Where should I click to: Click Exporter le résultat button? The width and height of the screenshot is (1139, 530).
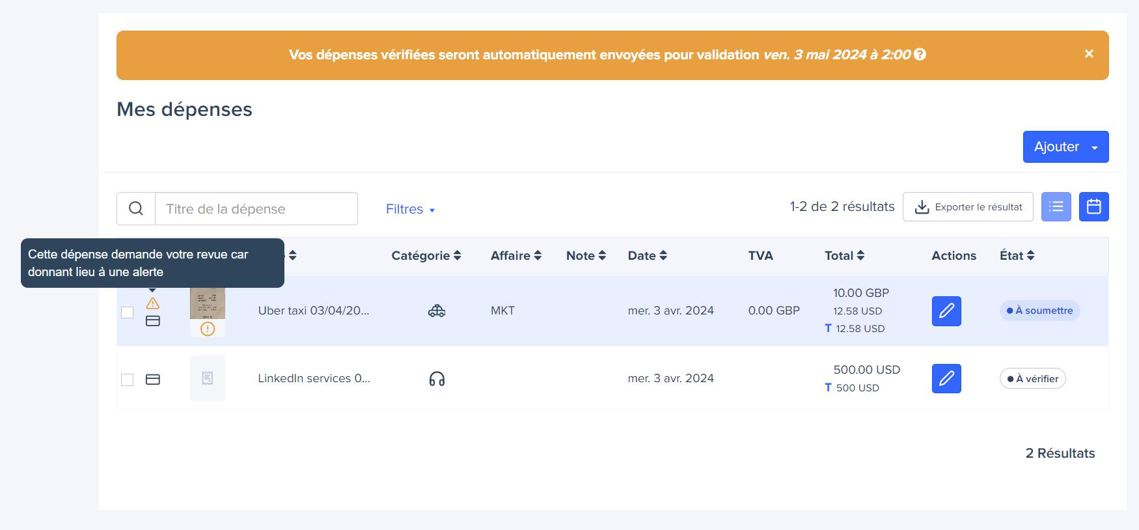(x=968, y=207)
